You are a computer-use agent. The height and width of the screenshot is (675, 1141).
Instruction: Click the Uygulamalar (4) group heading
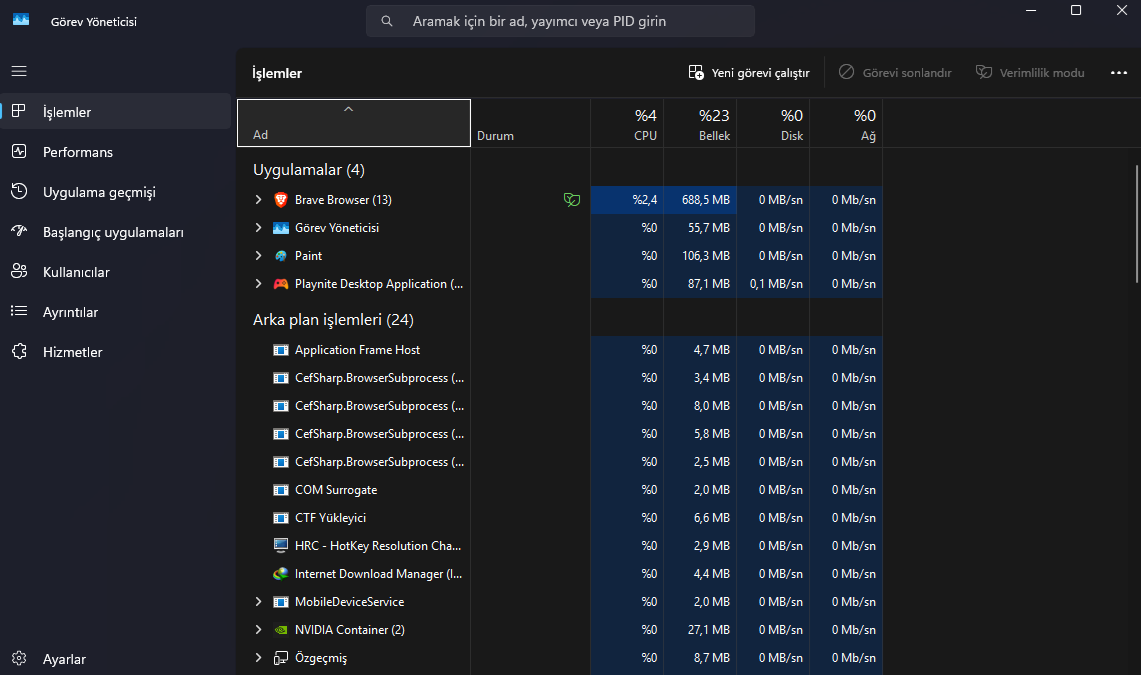(309, 169)
